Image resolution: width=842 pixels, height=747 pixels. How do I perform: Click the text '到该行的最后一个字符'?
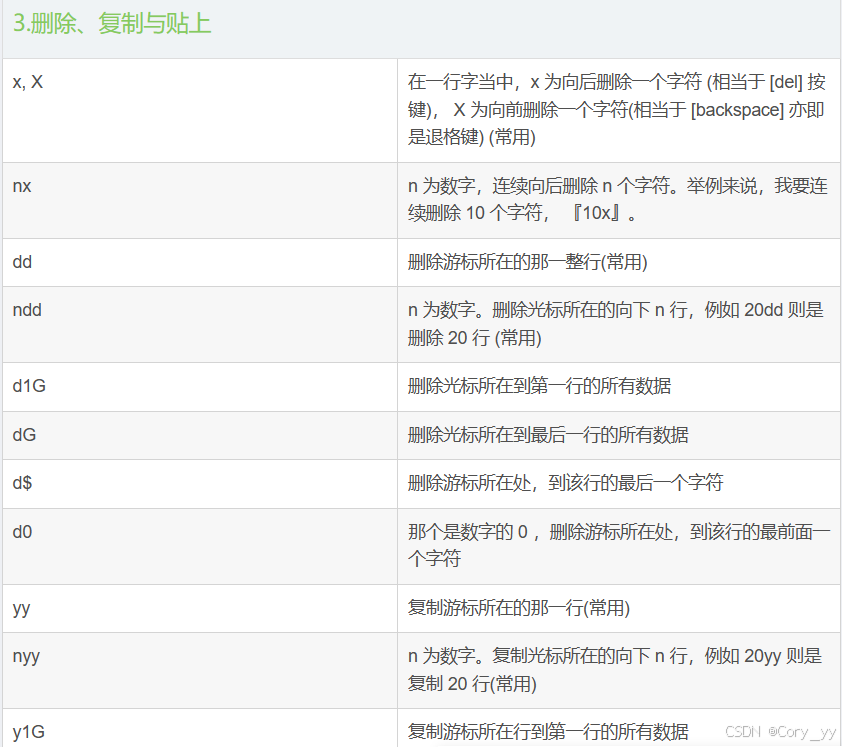coord(635,483)
